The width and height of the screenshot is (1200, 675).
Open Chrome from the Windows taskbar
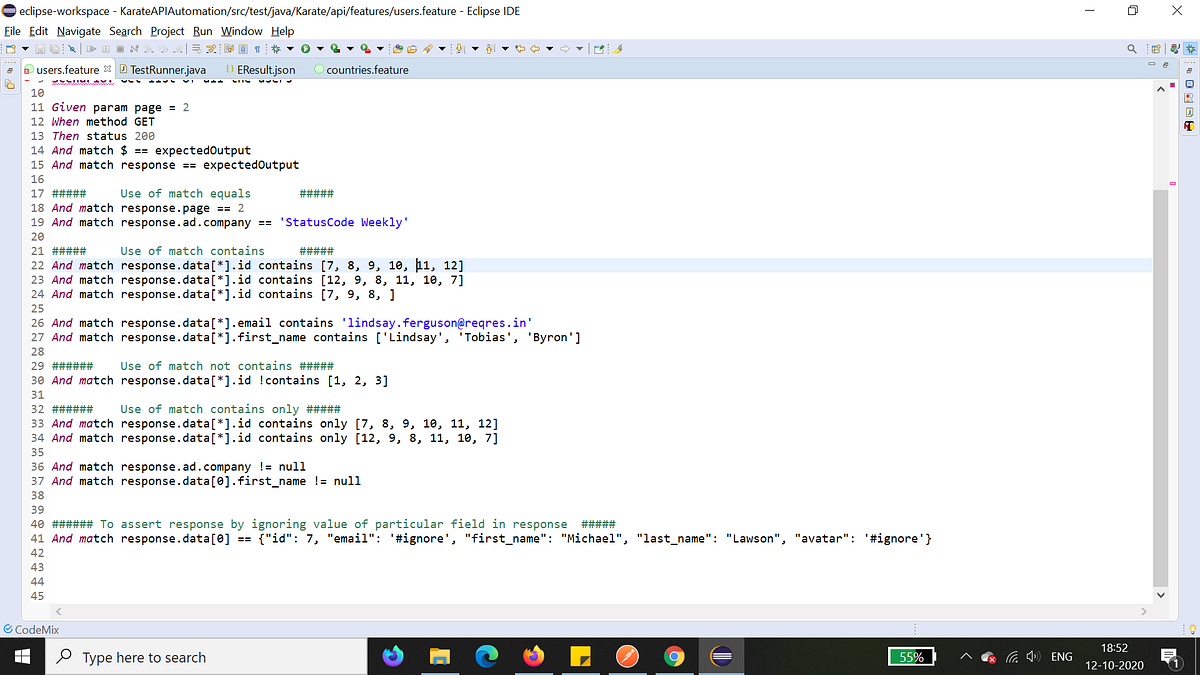pyautogui.click(x=673, y=657)
